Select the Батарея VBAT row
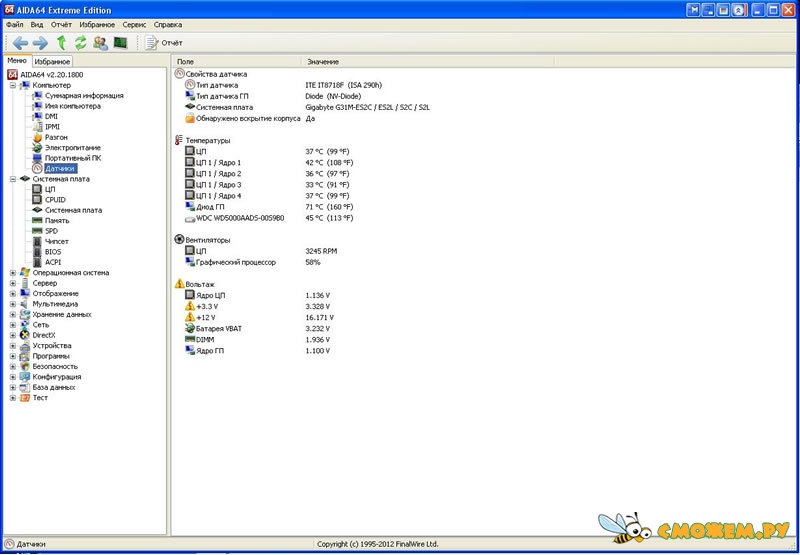The image size is (800, 555). point(257,329)
